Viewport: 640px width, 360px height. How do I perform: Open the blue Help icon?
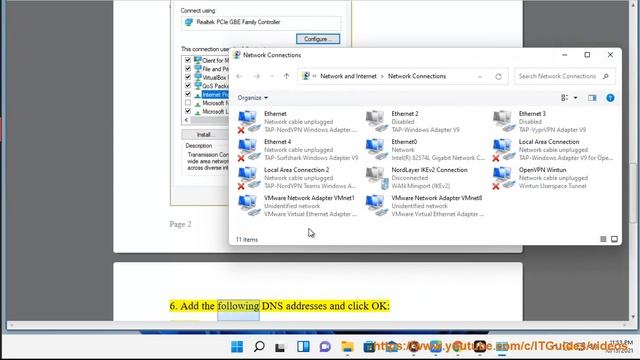[x=610, y=98]
